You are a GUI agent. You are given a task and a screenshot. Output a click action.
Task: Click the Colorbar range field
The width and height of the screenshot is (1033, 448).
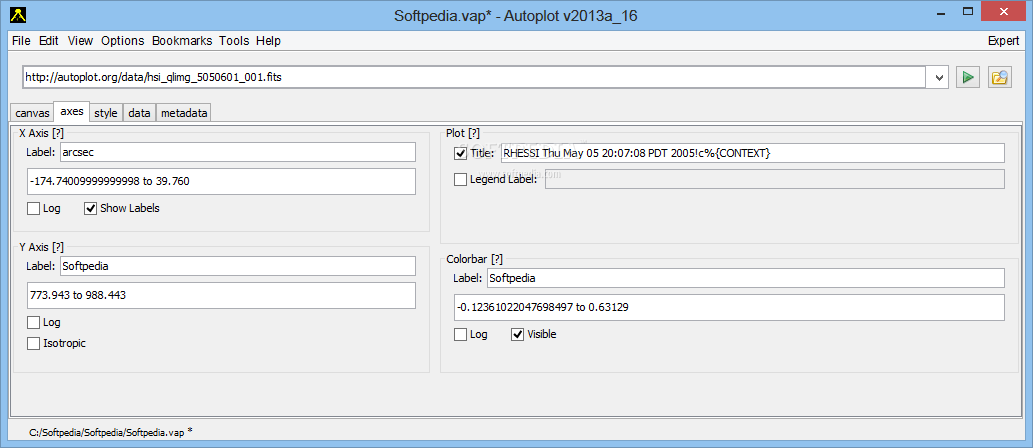click(729, 307)
